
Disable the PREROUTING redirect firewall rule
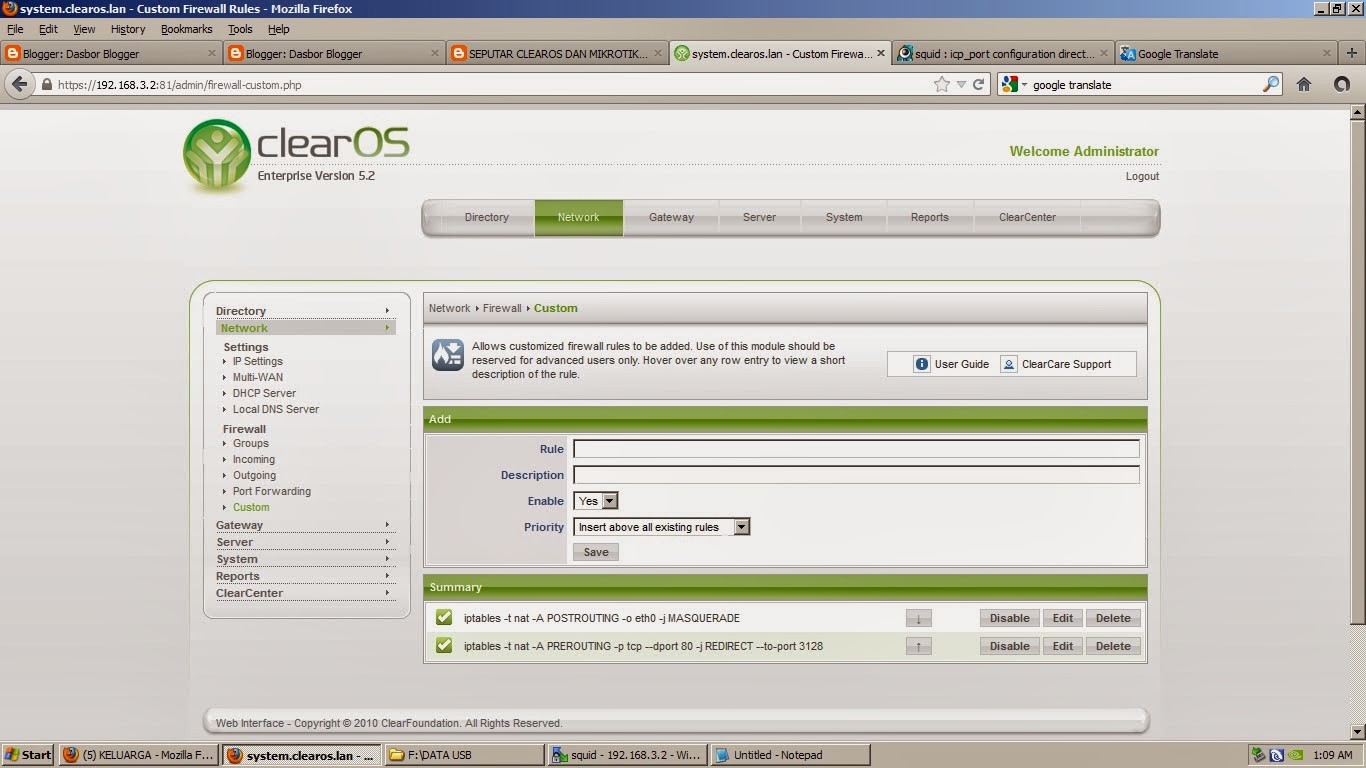tap(1008, 646)
